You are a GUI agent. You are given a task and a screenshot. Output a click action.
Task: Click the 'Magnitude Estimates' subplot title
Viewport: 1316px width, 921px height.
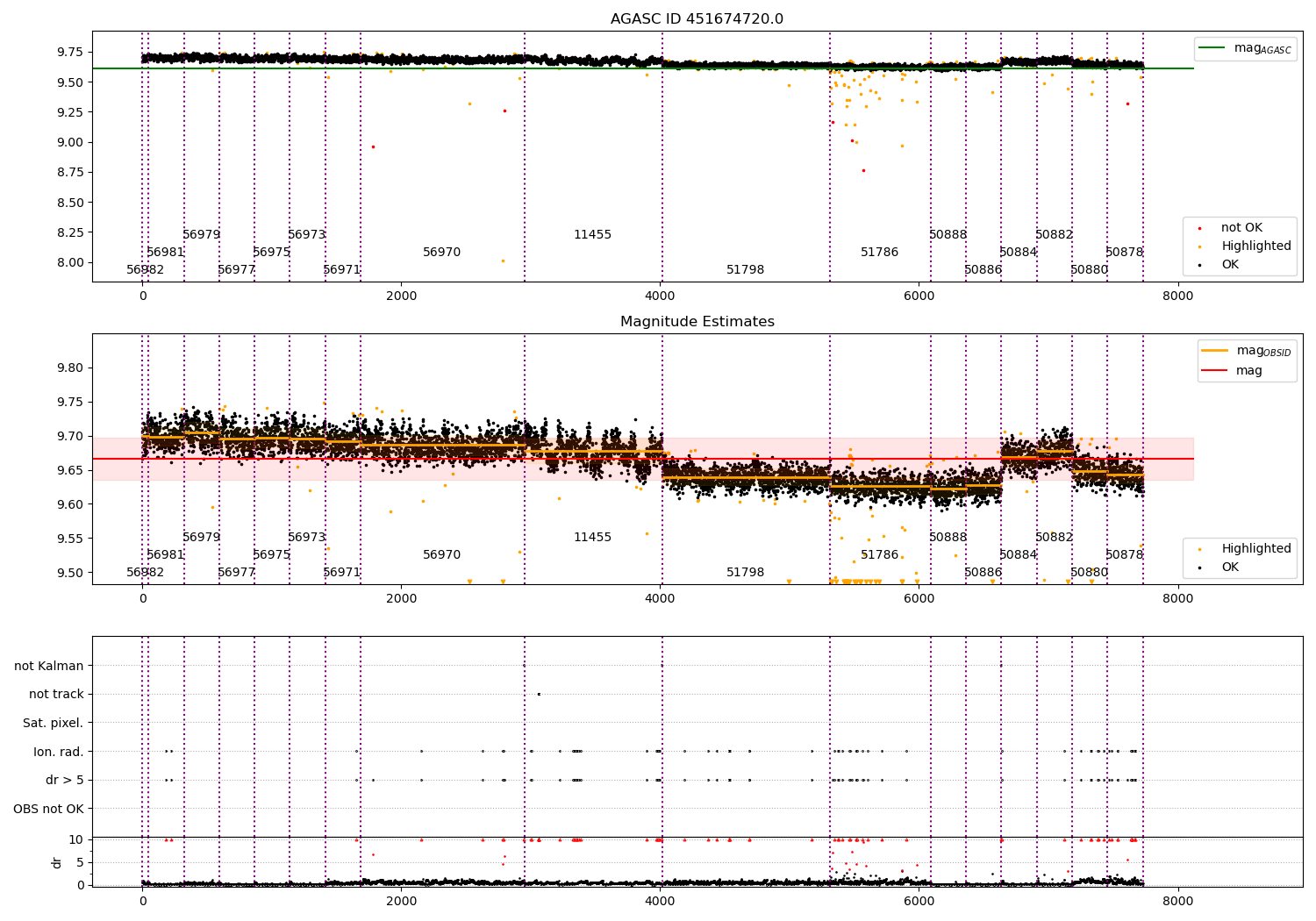tap(697, 322)
